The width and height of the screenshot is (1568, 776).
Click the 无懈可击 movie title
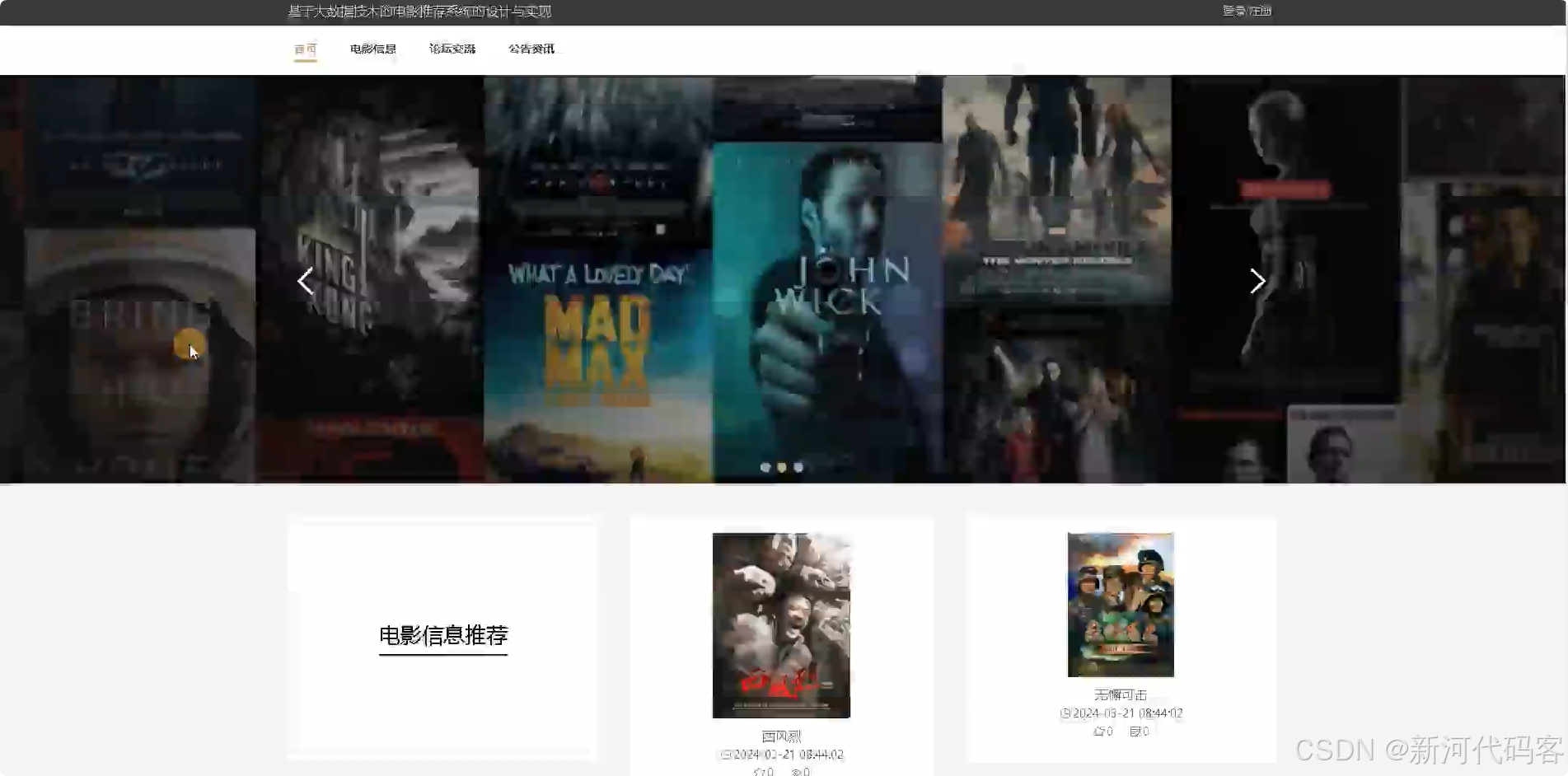click(x=1121, y=695)
